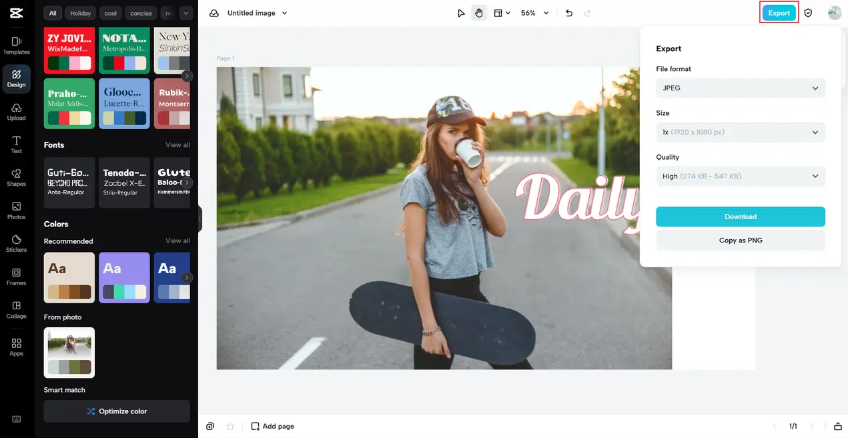Screen dimensions: 848x438
Task: Click the 1/1 page indicator
Action: 793,426
